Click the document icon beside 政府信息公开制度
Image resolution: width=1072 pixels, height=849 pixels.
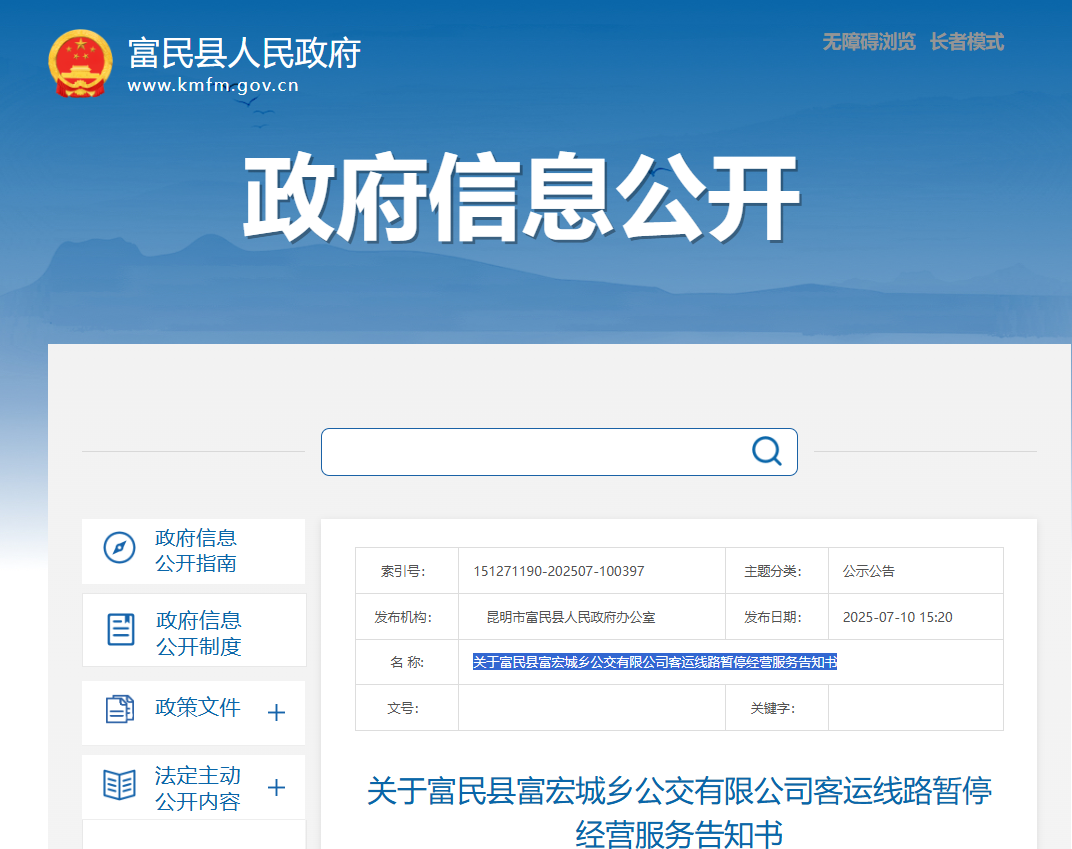[x=121, y=630]
